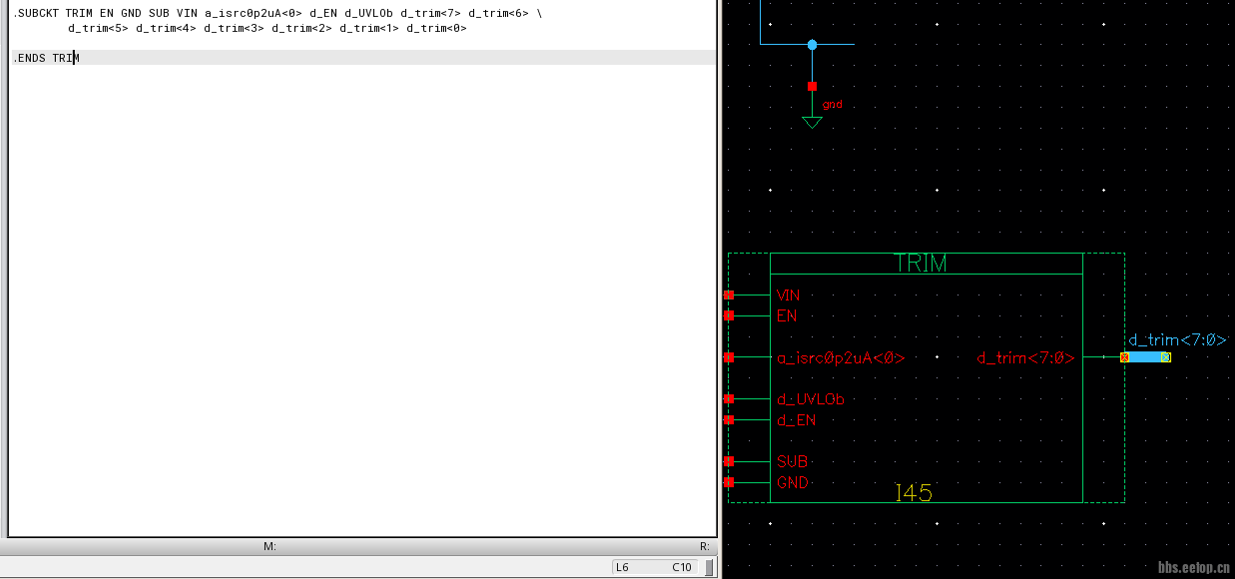Select the SUB pin red square

pyautogui.click(x=729, y=461)
